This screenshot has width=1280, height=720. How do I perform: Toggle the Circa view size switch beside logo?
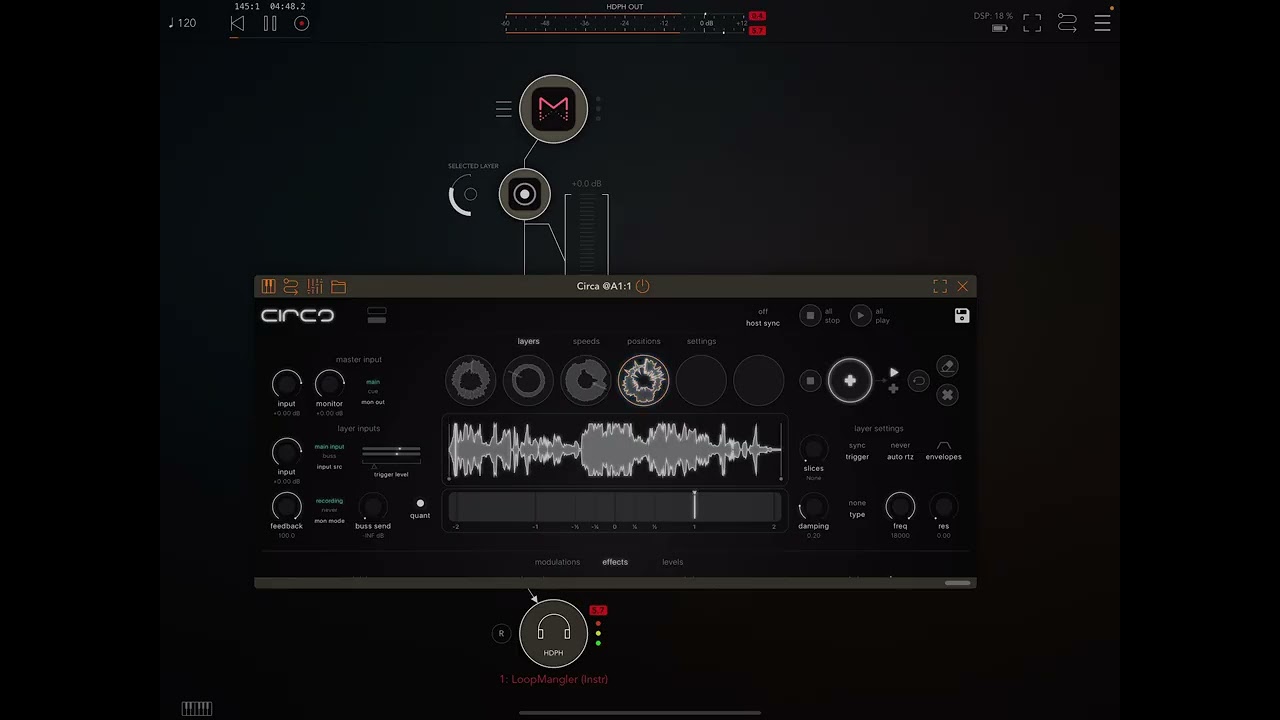point(377,315)
